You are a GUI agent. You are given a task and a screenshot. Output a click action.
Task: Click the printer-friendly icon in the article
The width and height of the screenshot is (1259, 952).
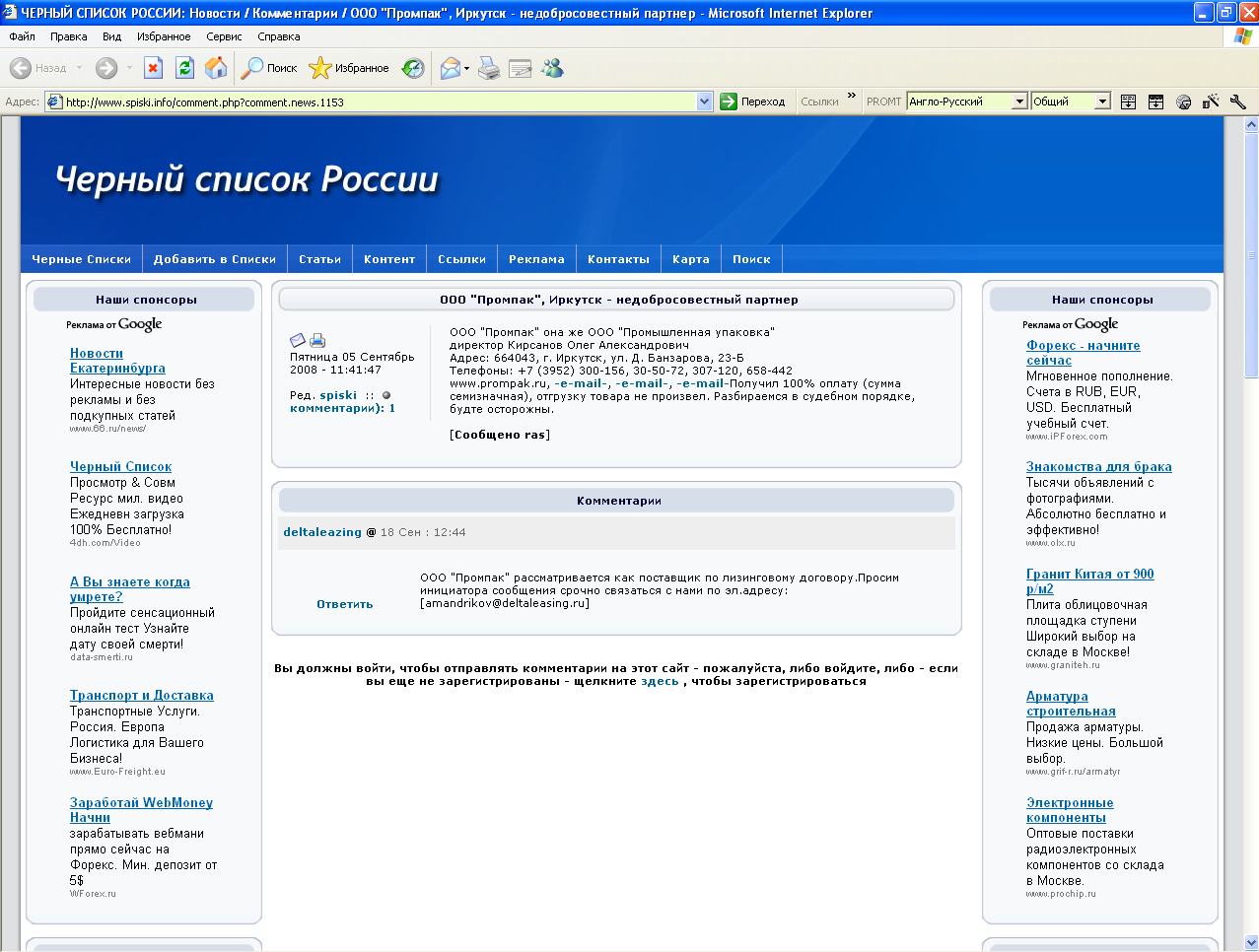point(317,340)
